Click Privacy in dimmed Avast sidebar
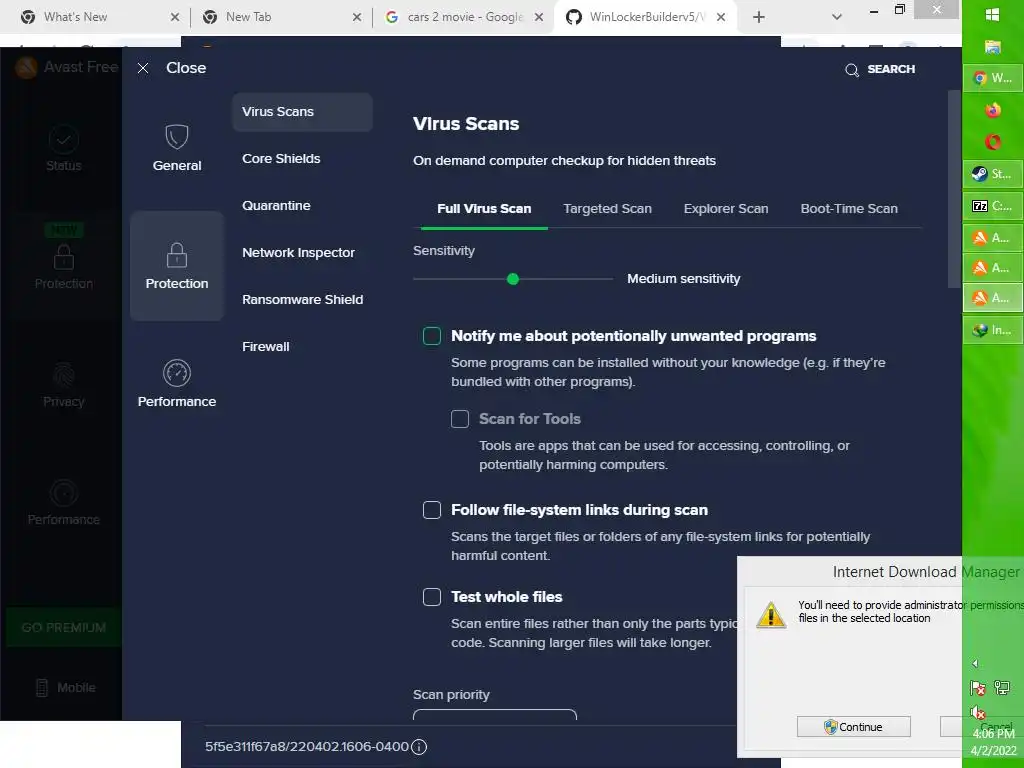The width and height of the screenshot is (1024, 768). coord(63,384)
